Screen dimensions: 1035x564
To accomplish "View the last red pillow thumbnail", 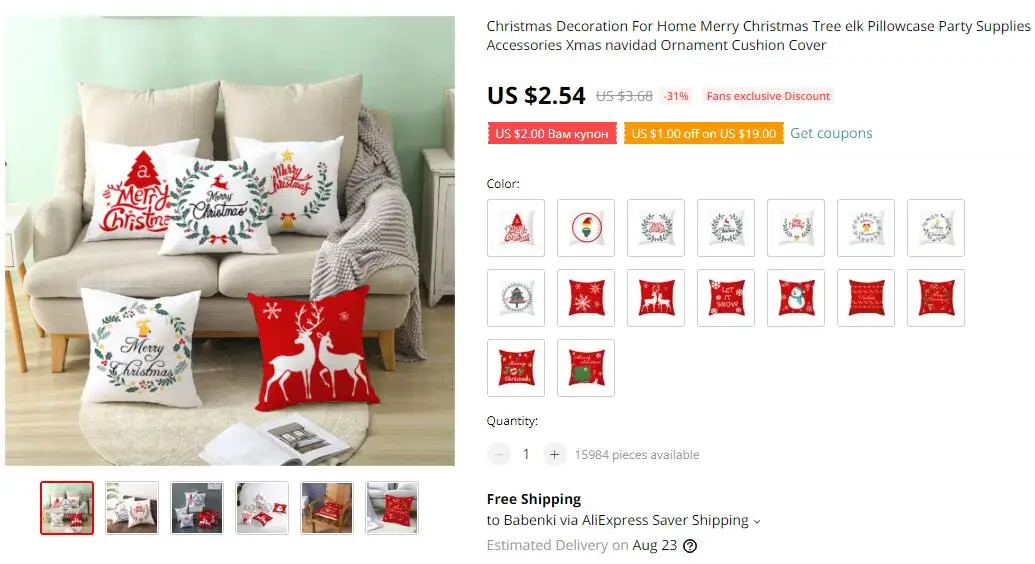I will [392, 508].
